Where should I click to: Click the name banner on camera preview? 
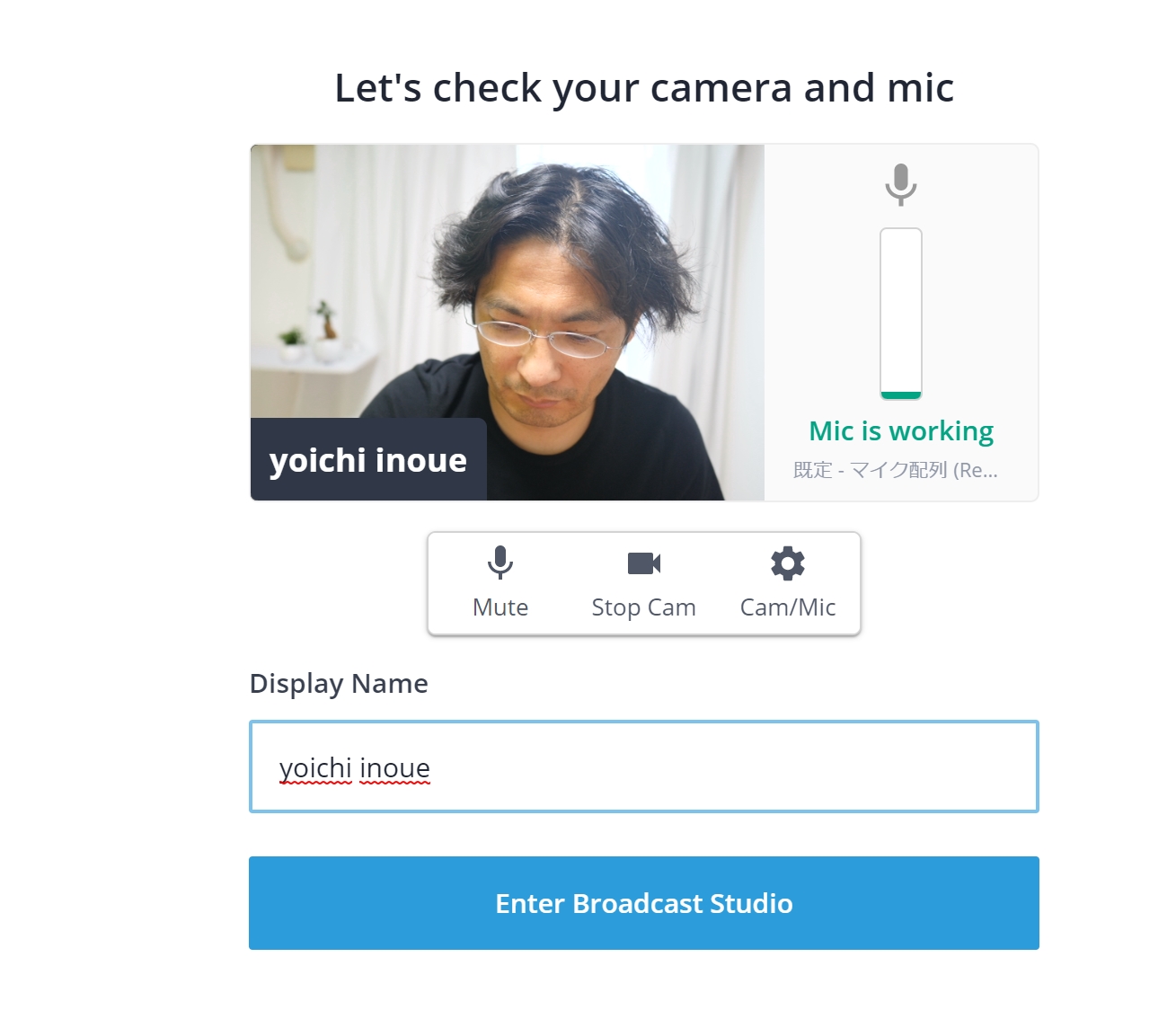[x=368, y=460]
